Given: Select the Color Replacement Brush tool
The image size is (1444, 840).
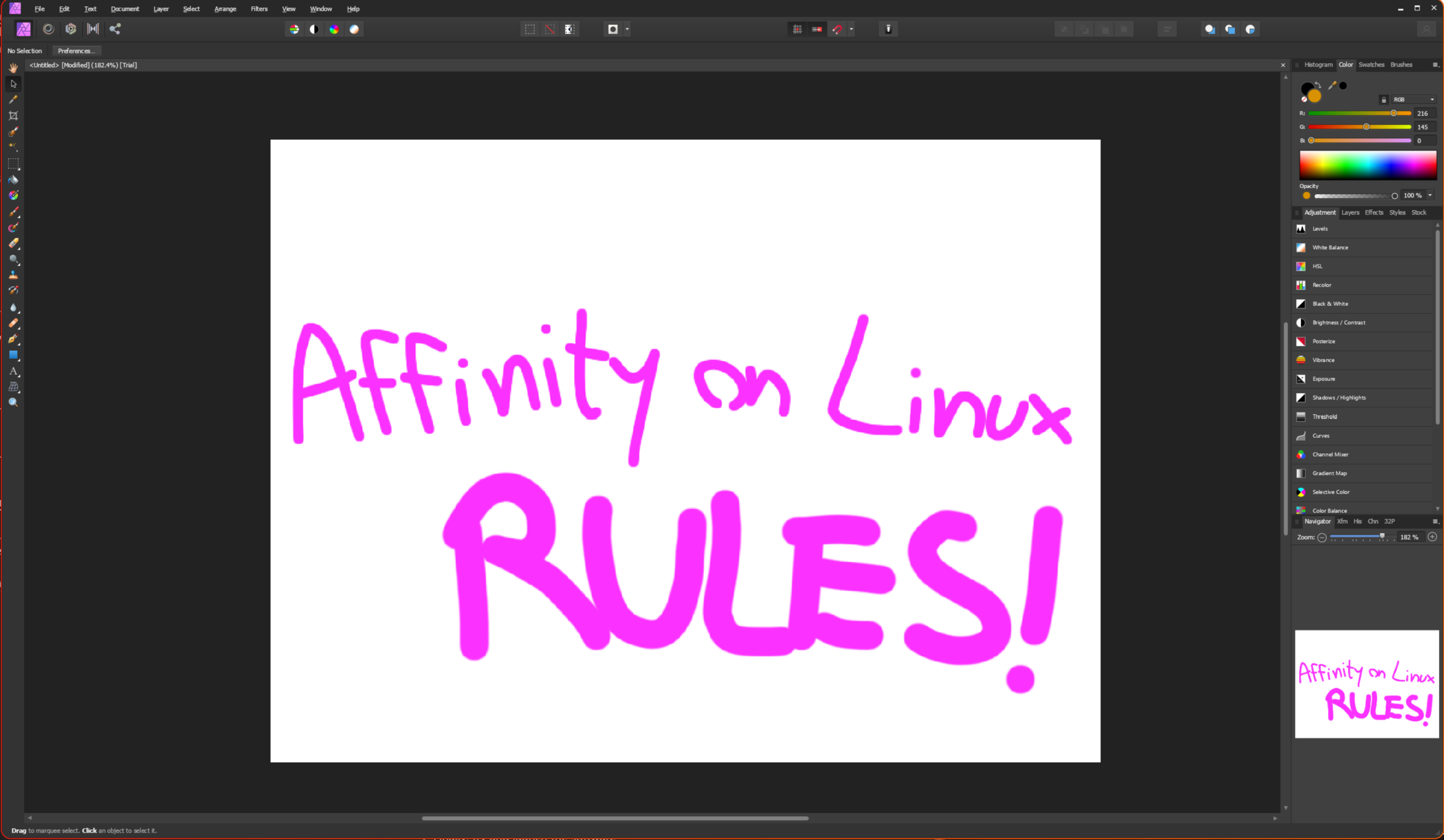Looking at the screenshot, I should tap(13, 227).
